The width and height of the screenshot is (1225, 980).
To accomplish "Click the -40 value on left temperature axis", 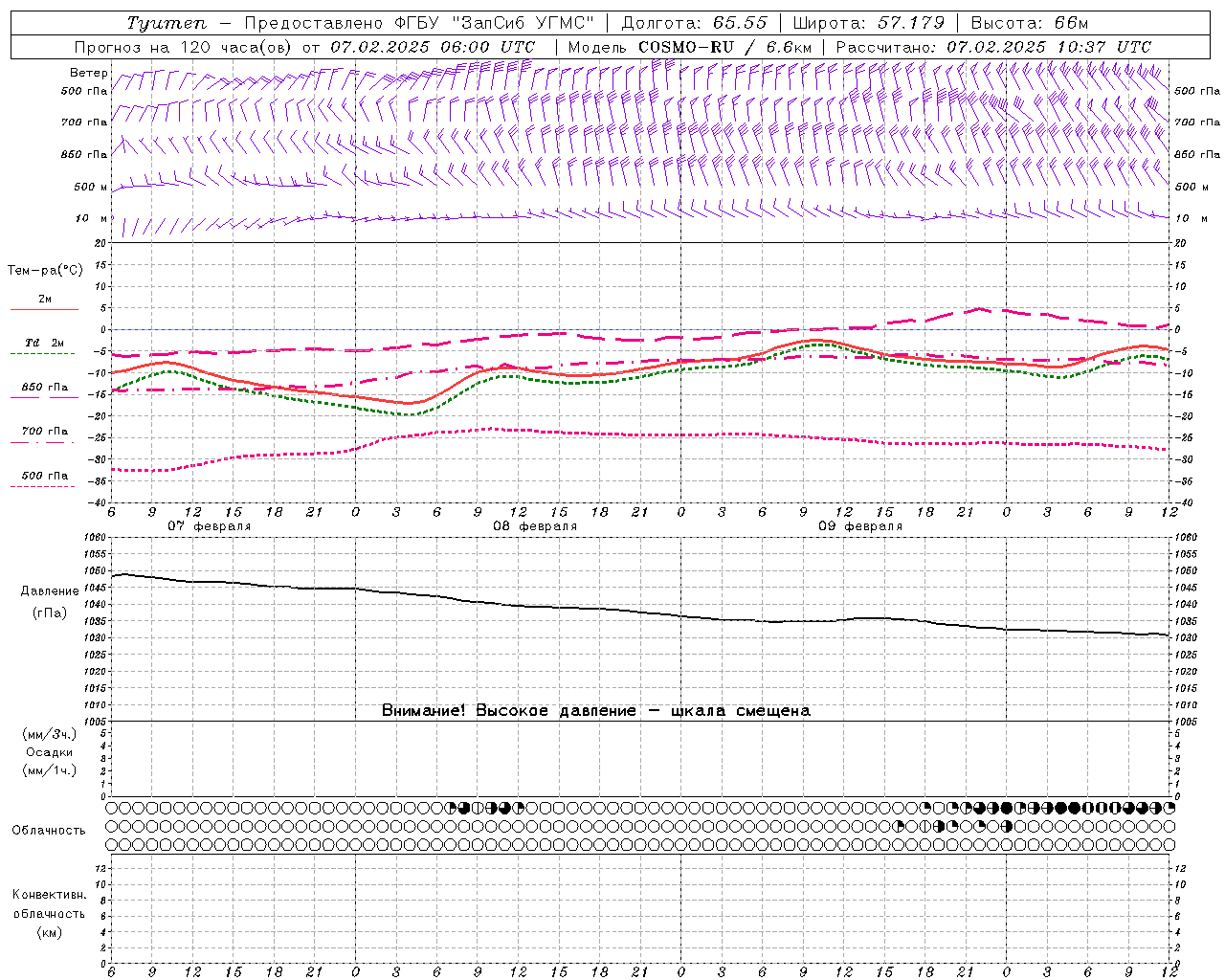I will coord(99,502).
